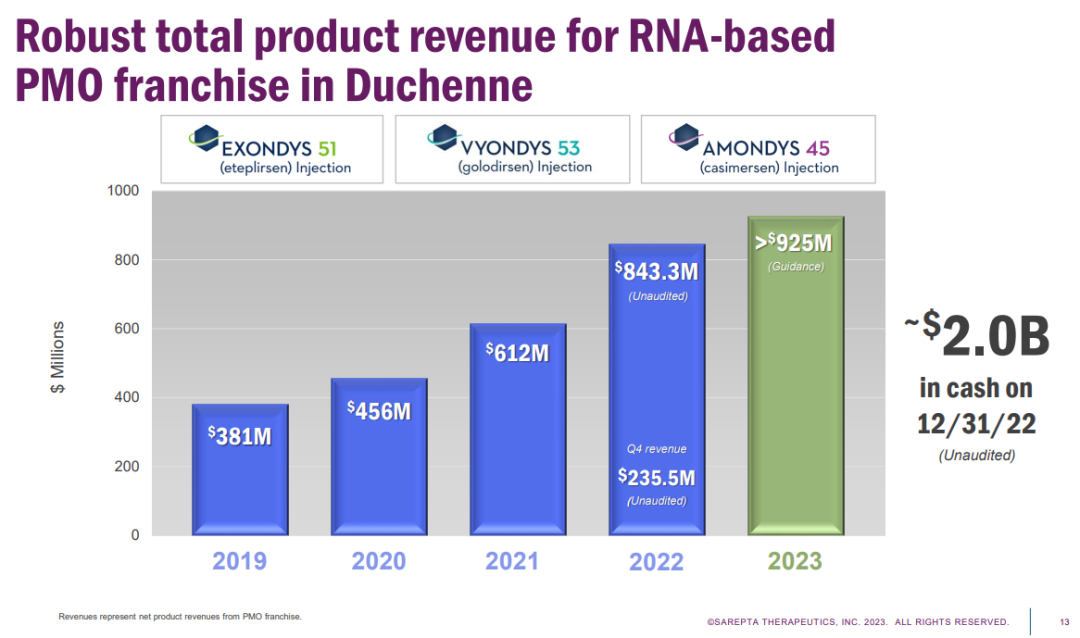Select the '(eteplirsen) Injection' text
This screenshot has height=638, width=1080.
[285, 168]
